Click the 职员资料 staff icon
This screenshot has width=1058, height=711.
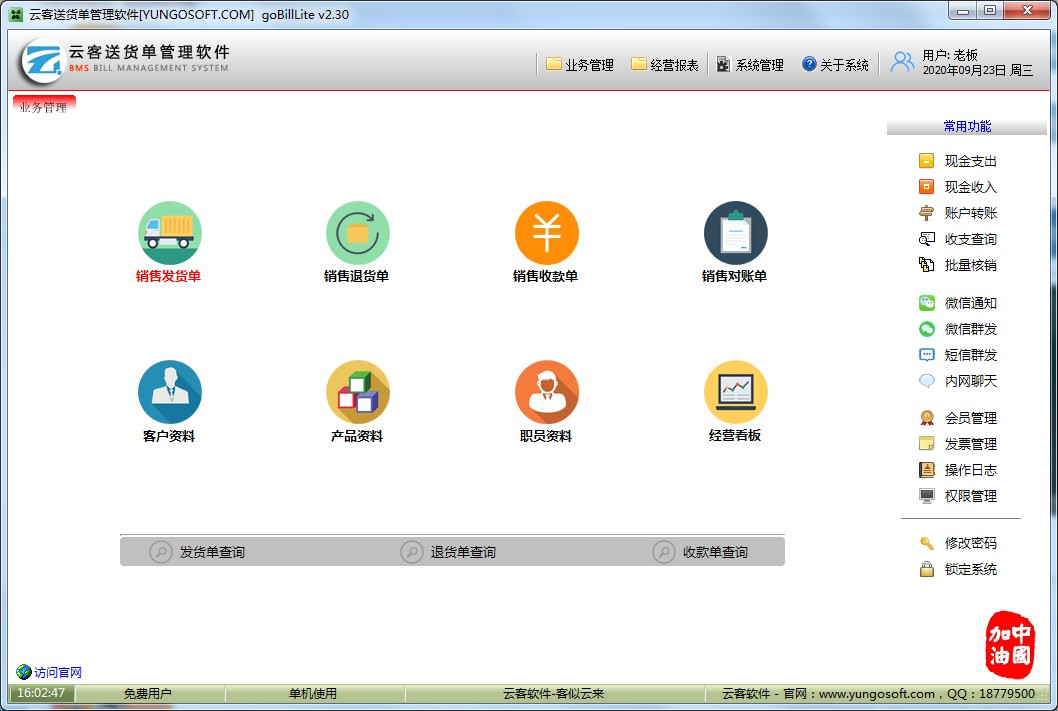[546, 392]
